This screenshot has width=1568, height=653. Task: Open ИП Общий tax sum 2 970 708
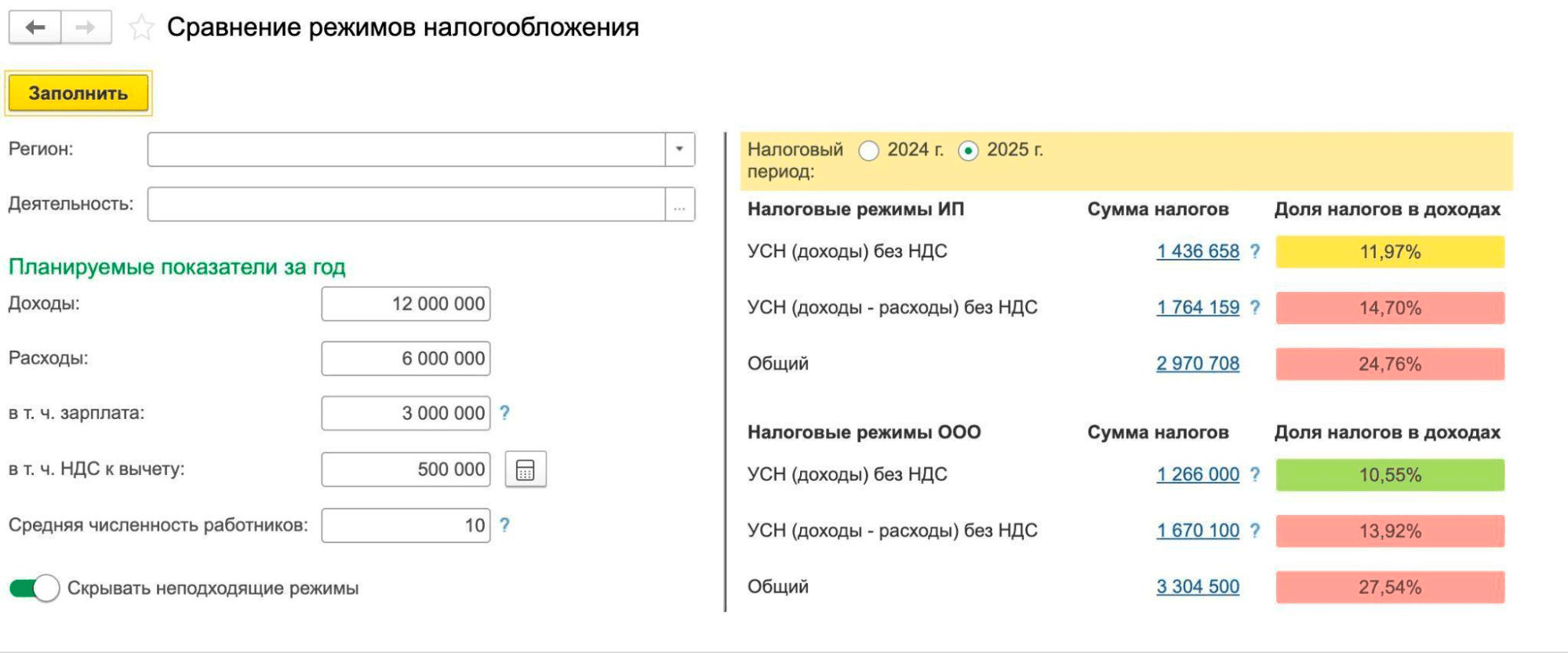(1197, 363)
